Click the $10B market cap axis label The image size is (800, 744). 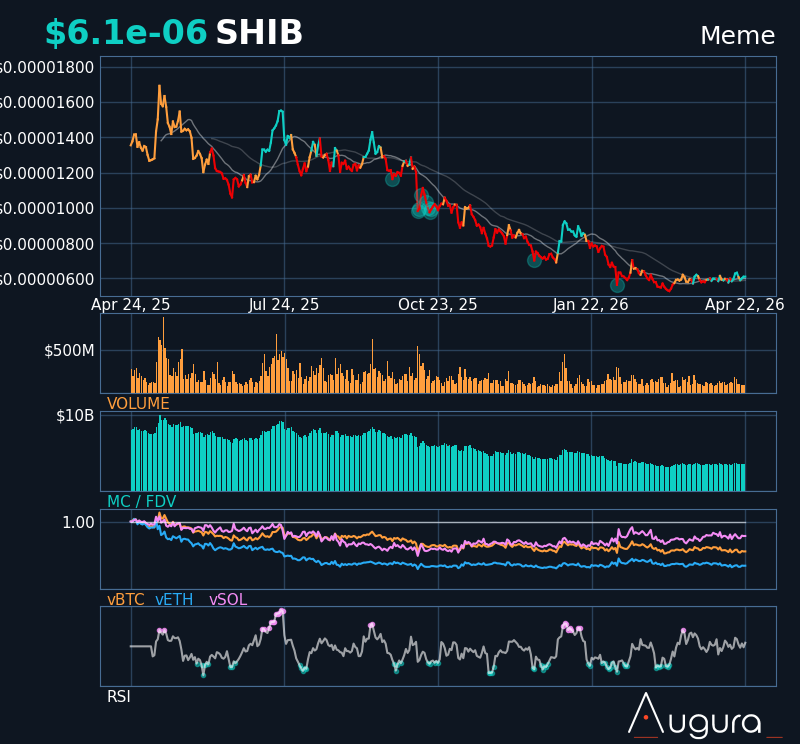75,416
